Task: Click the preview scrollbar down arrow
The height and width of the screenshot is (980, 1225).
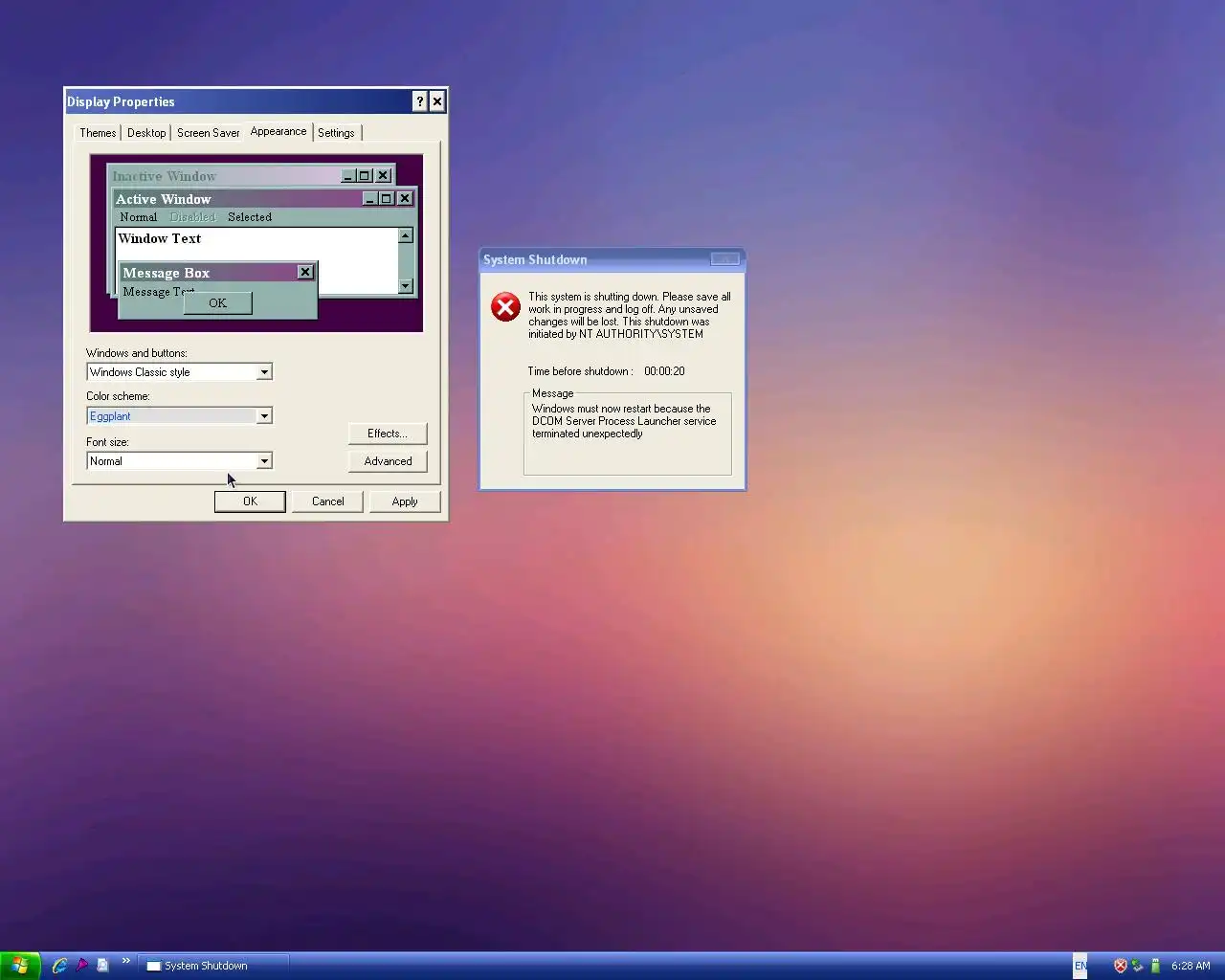Action: 406,286
